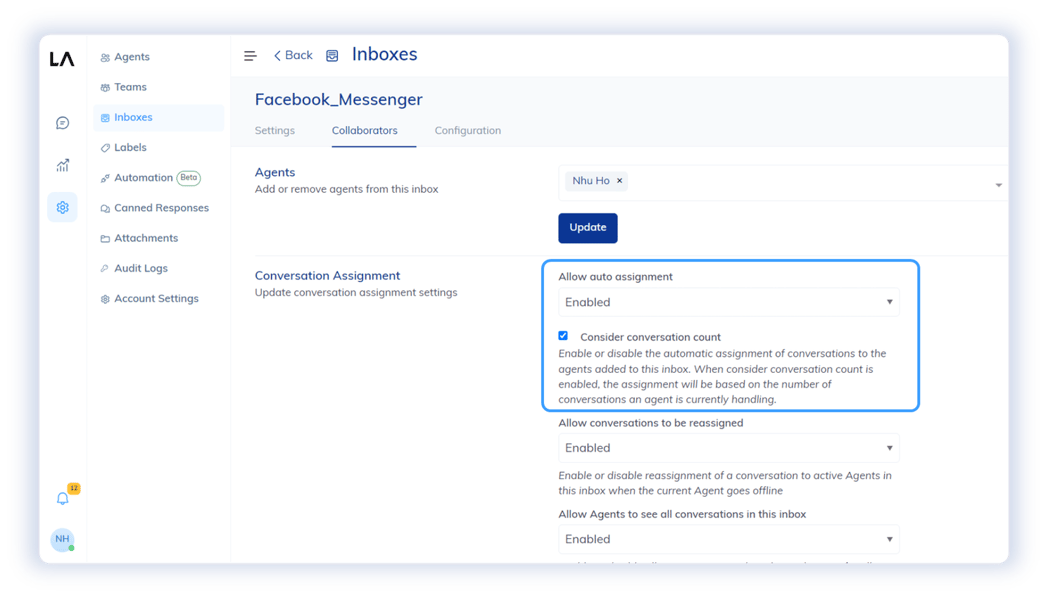Open the conversations chat icon in left rail

[62, 123]
